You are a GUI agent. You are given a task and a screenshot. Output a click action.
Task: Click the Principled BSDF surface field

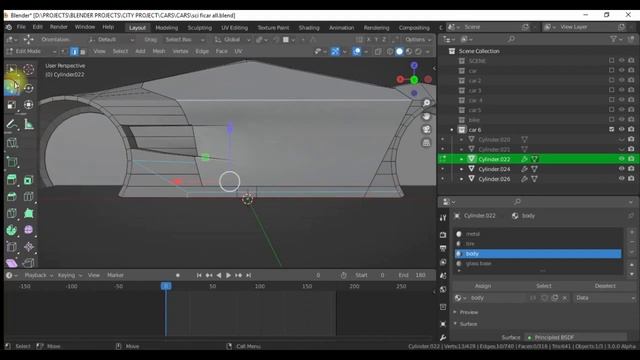click(576, 338)
